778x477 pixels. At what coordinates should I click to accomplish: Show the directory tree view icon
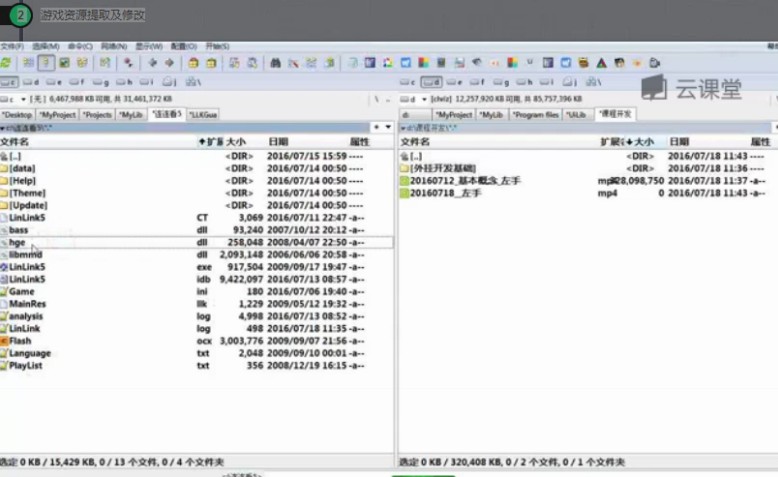(82, 63)
